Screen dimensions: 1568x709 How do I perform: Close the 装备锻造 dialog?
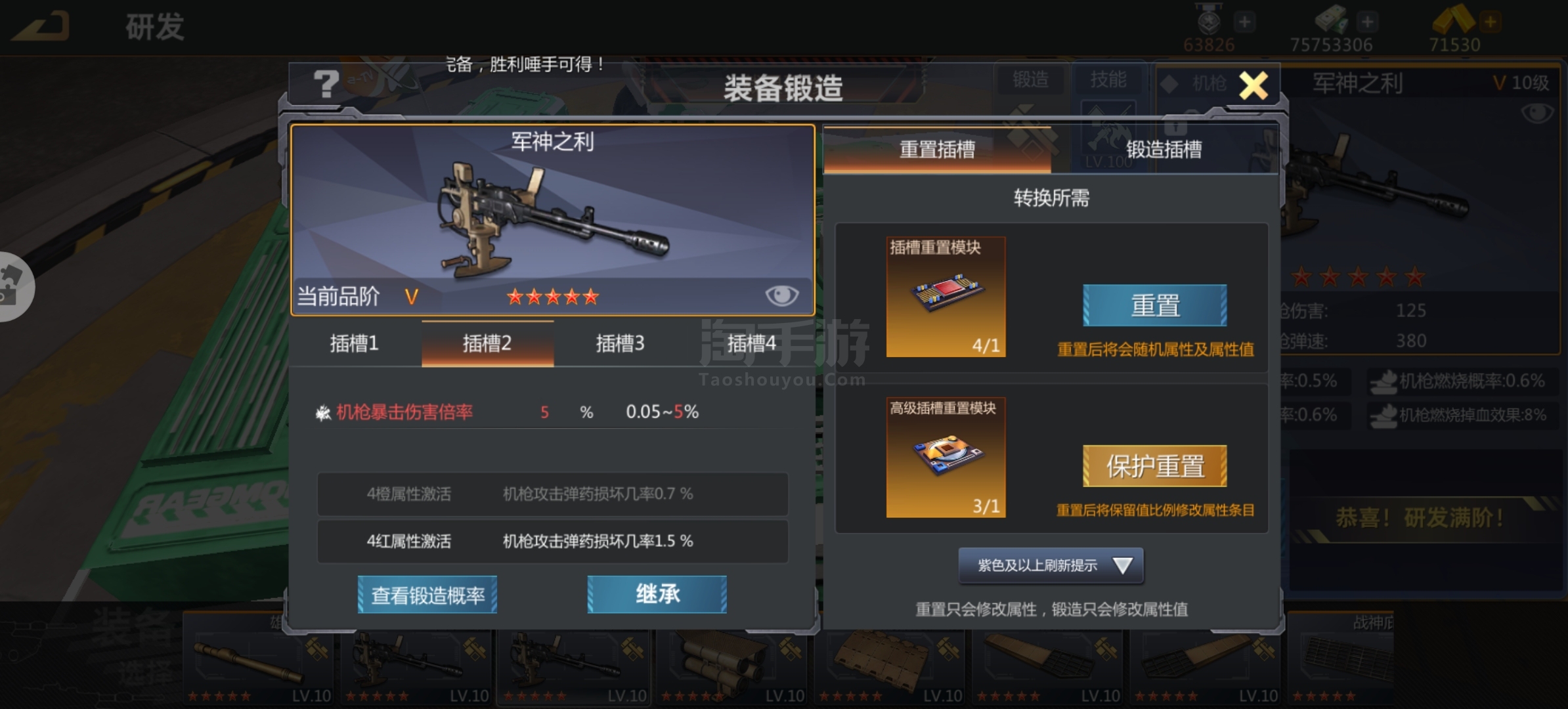[x=1253, y=85]
